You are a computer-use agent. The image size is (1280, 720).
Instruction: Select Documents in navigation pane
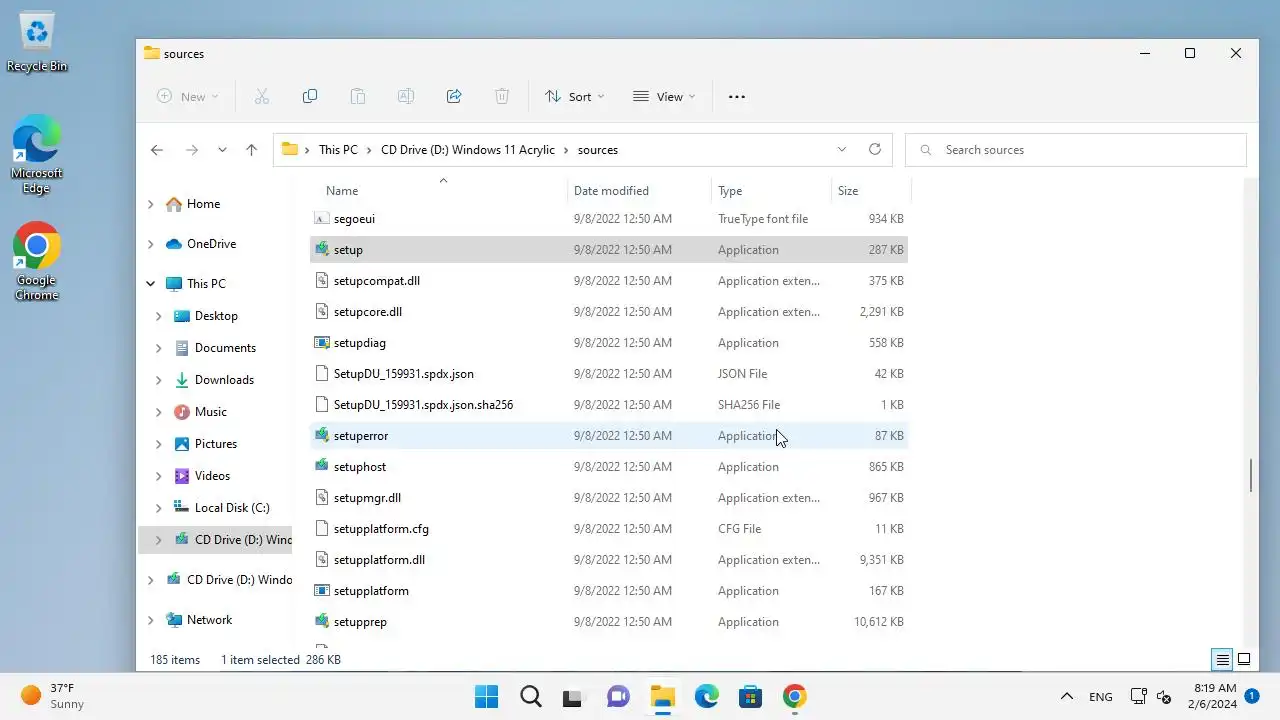coord(225,348)
